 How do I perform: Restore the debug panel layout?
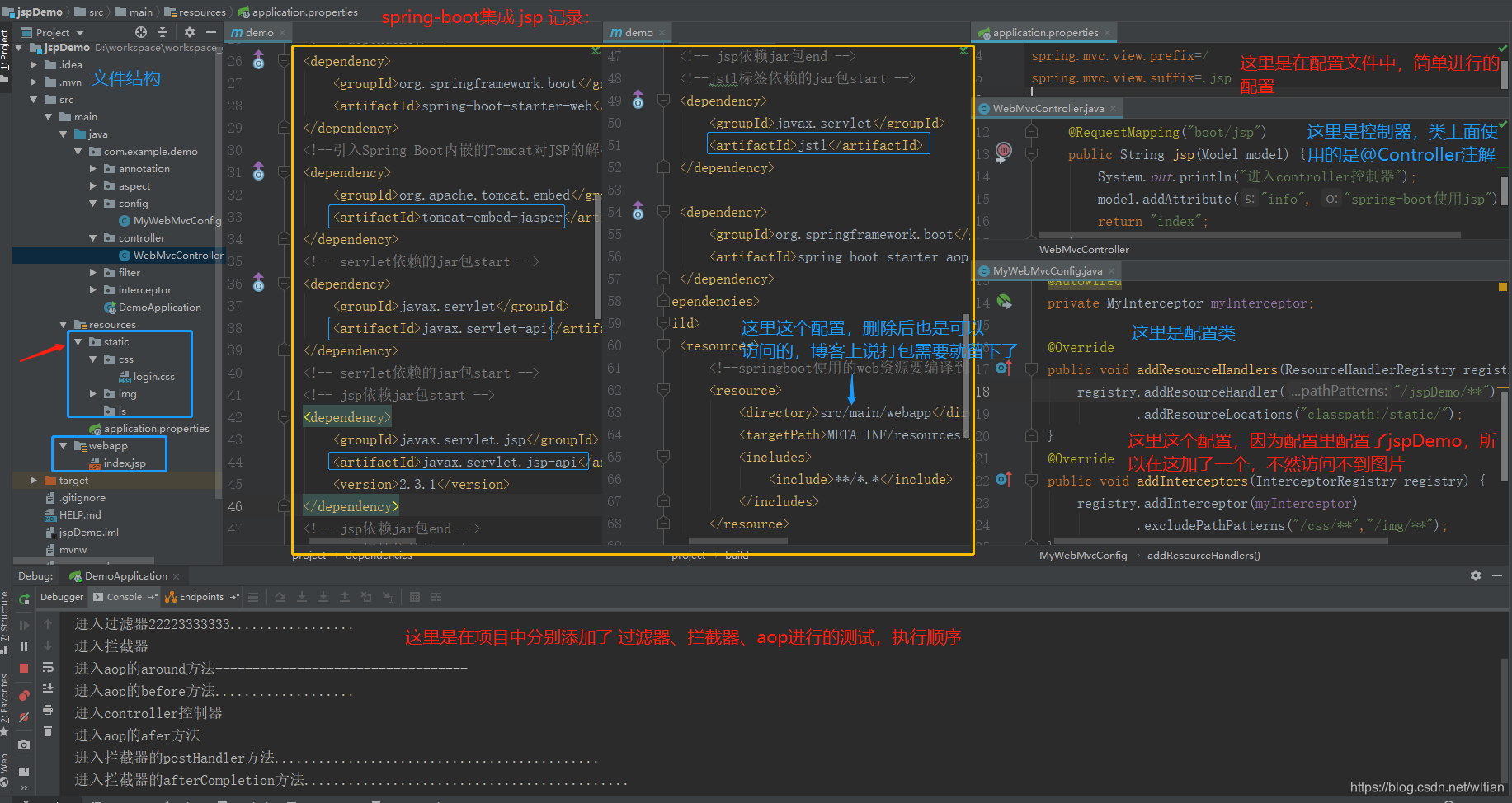click(24, 771)
